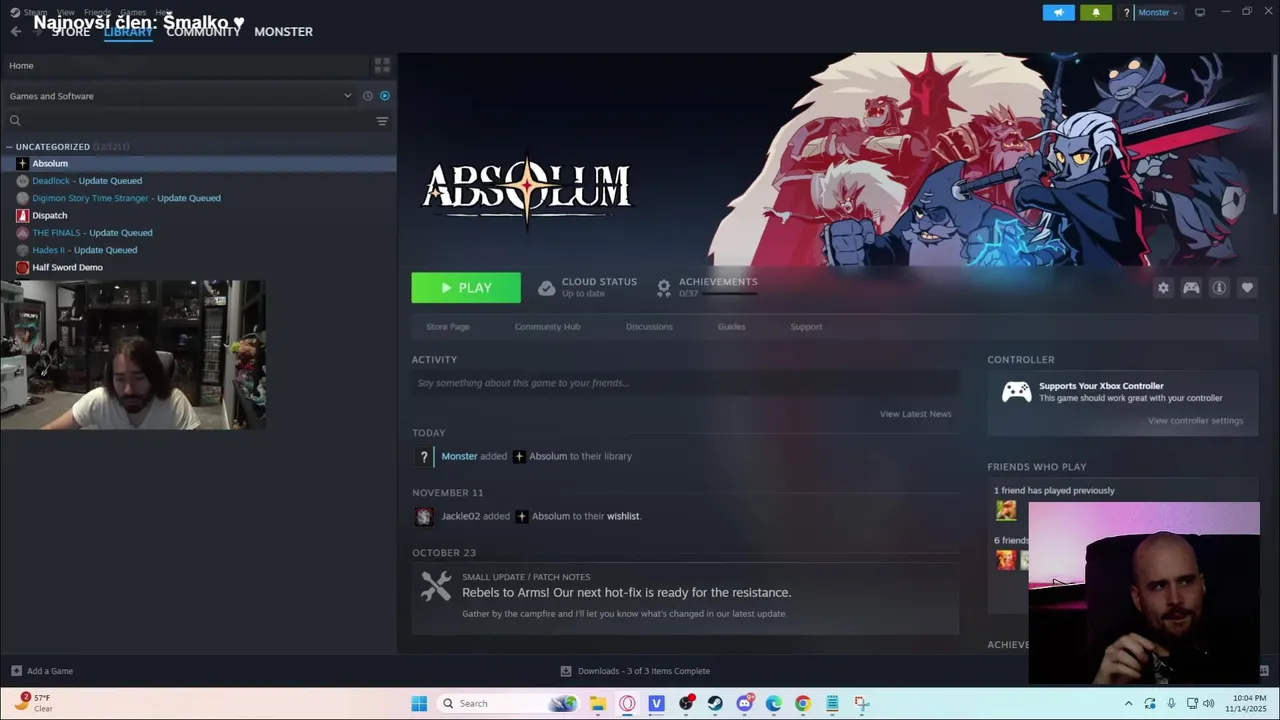
Task: Open File Explorer from the taskbar
Action: click(598, 703)
